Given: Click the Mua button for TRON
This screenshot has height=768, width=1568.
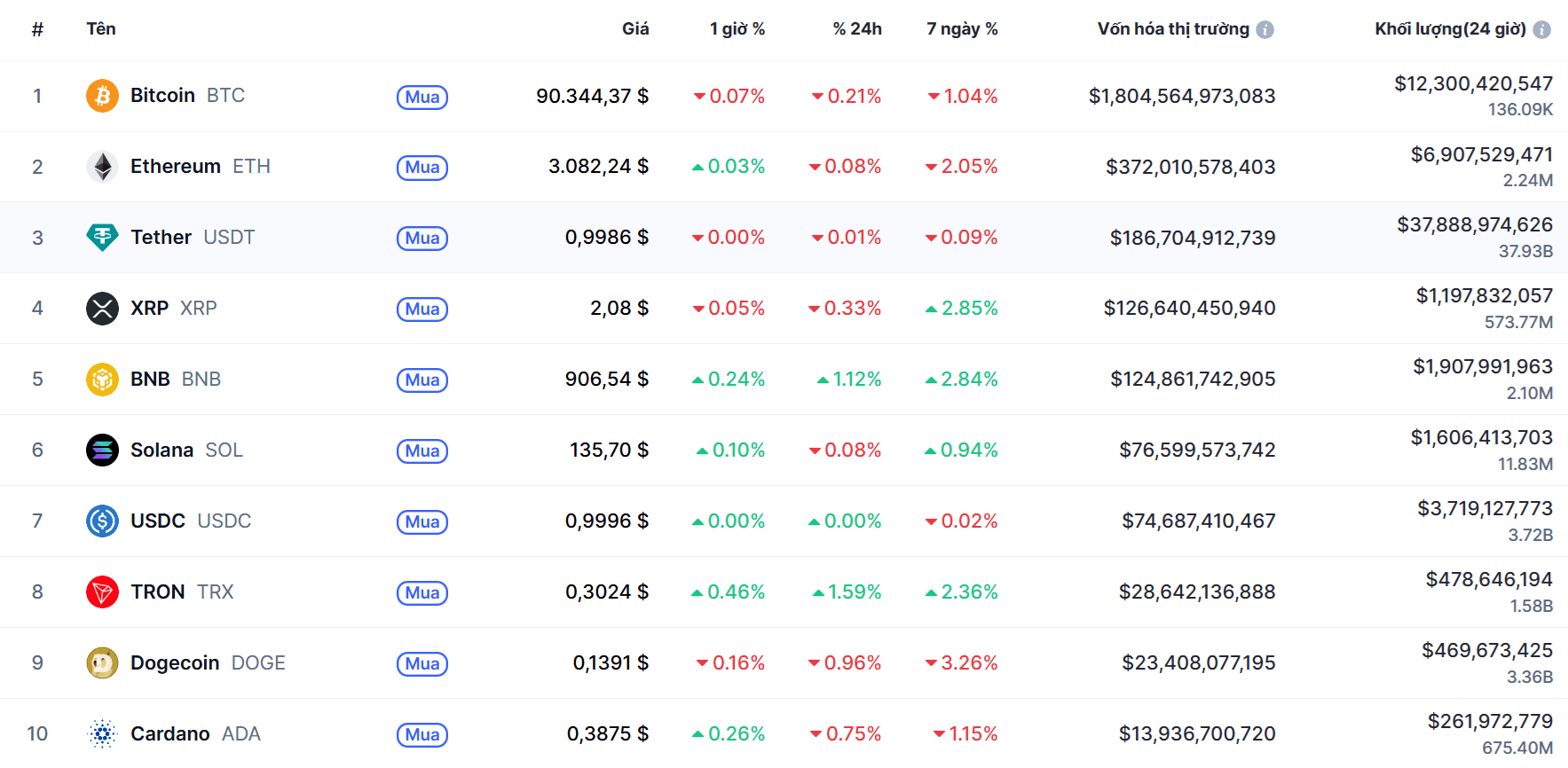Looking at the screenshot, I should (422, 593).
